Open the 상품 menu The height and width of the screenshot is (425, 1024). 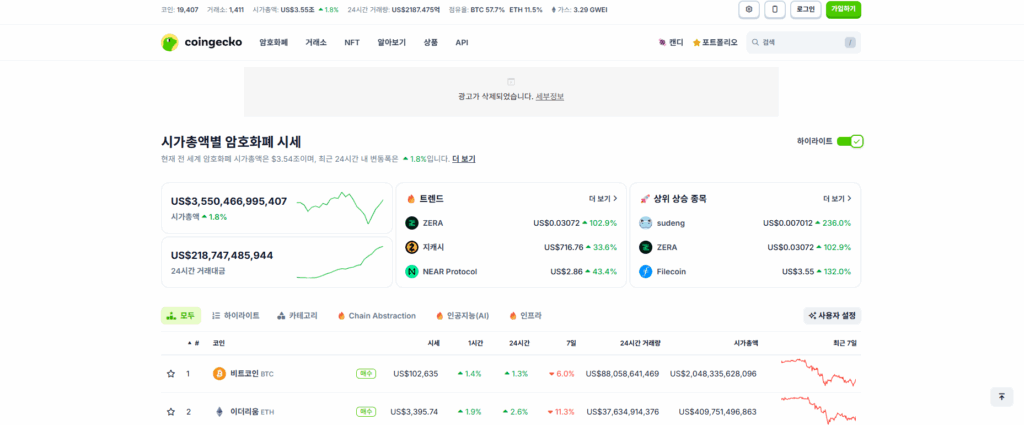[430, 42]
